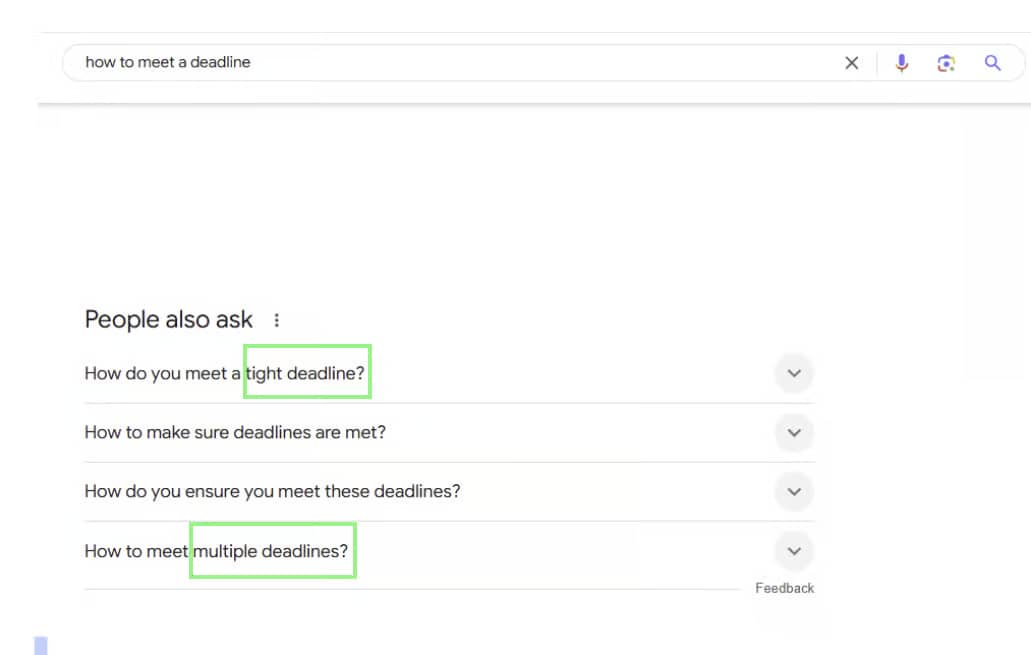The width and height of the screenshot is (1031, 655).
Task: Click the microphone to dictate a new query
Action: (x=902, y=62)
